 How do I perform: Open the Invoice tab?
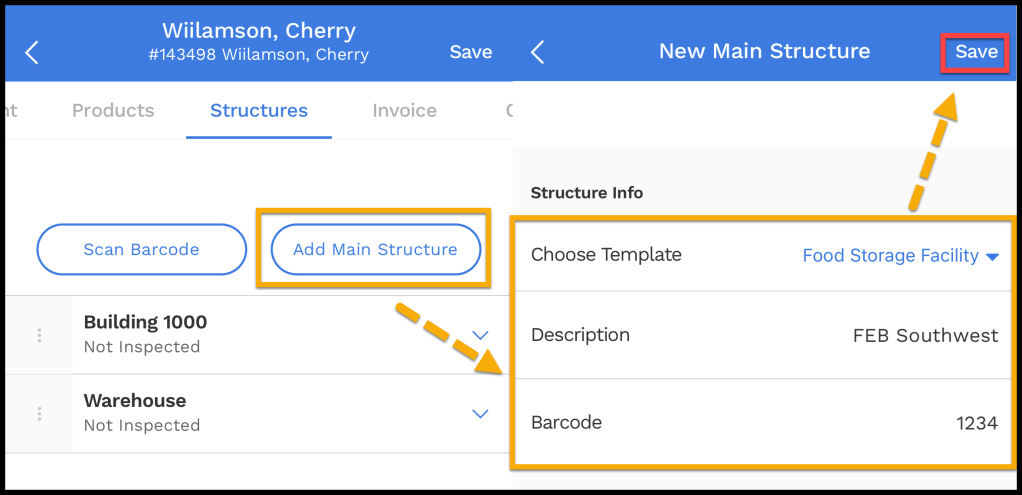[404, 111]
